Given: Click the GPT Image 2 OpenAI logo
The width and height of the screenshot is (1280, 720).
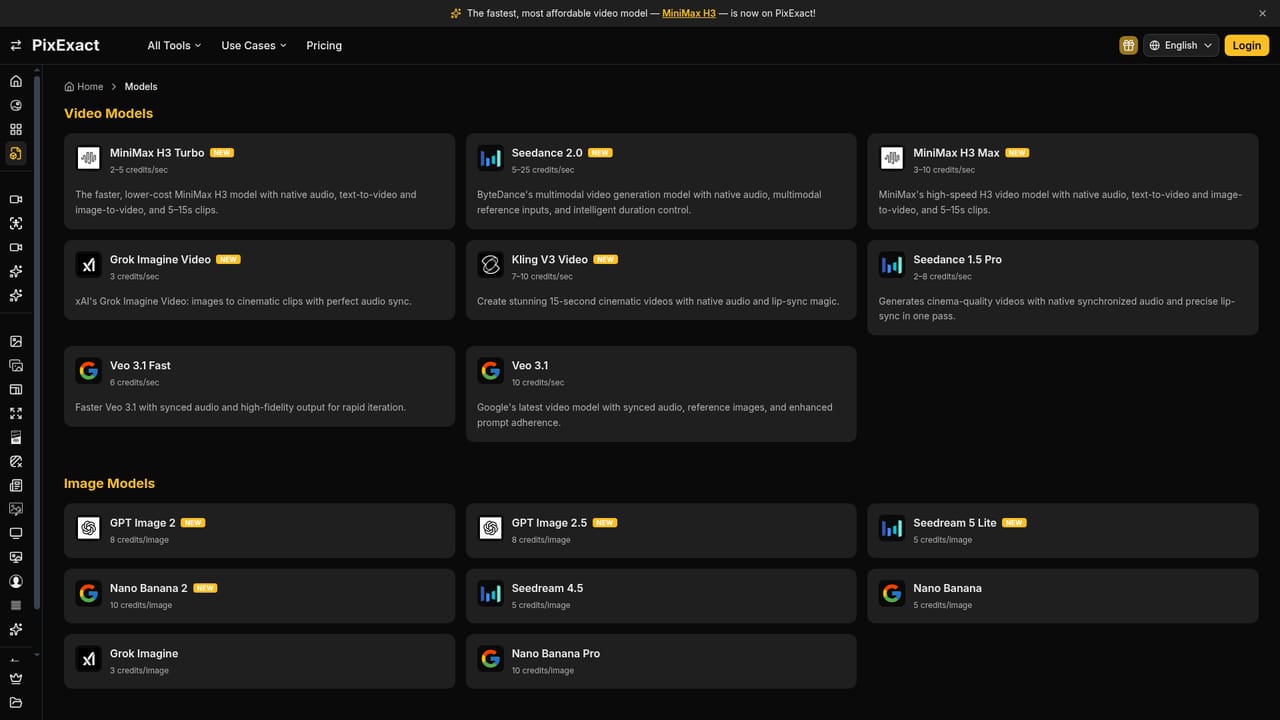Looking at the screenshot, I should (89, 528).
